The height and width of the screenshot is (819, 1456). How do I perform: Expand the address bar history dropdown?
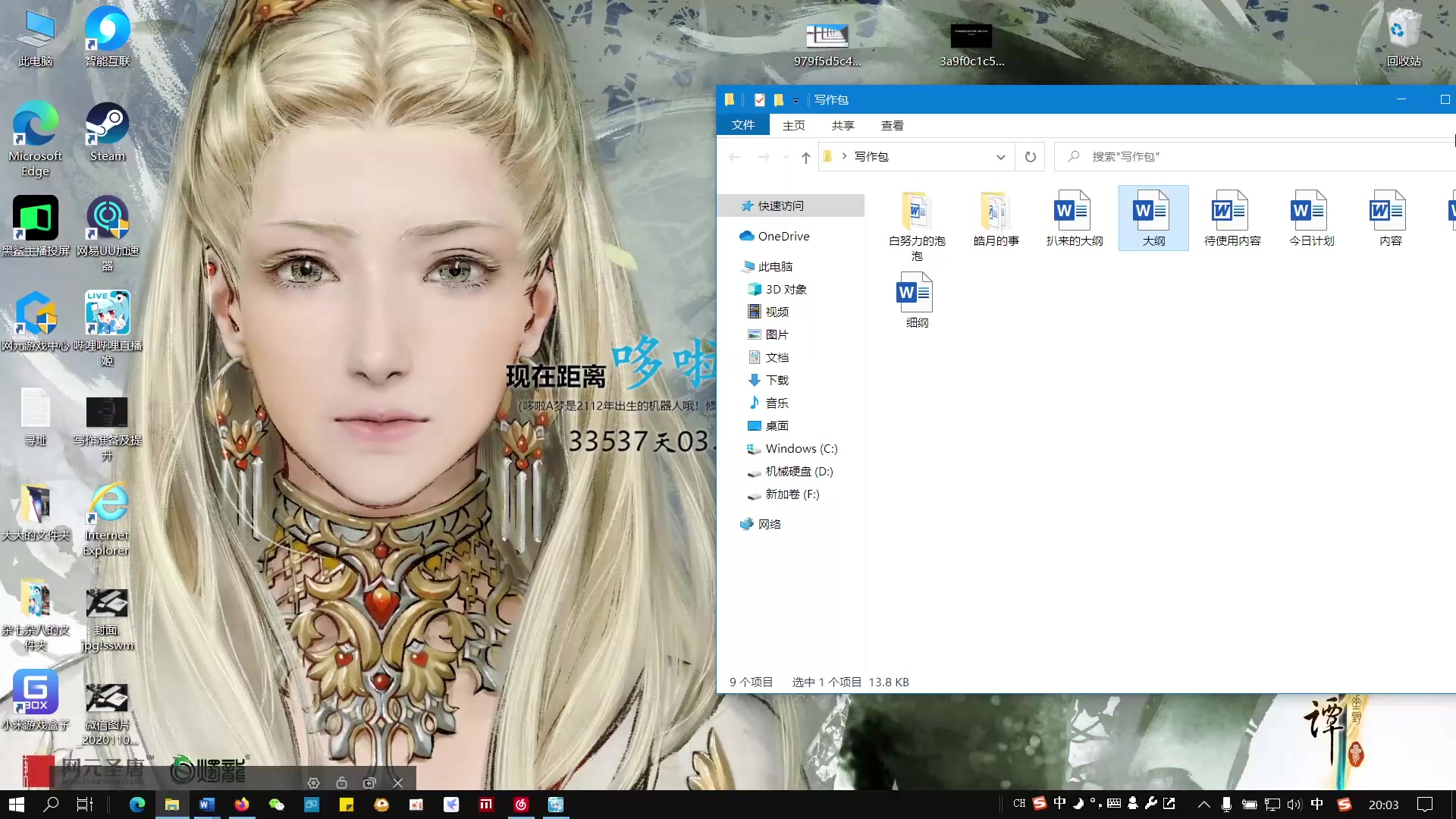tap(1001, 157)
